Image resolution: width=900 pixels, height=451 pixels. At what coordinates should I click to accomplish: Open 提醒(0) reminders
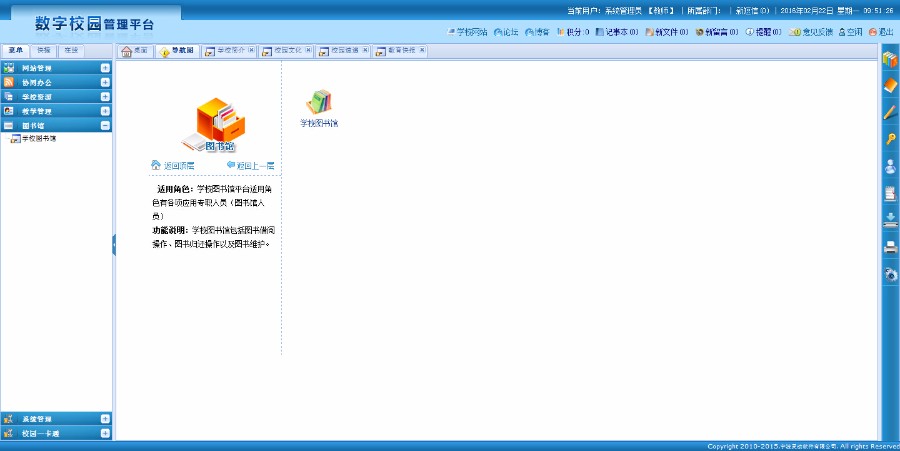tap(763, 32)
